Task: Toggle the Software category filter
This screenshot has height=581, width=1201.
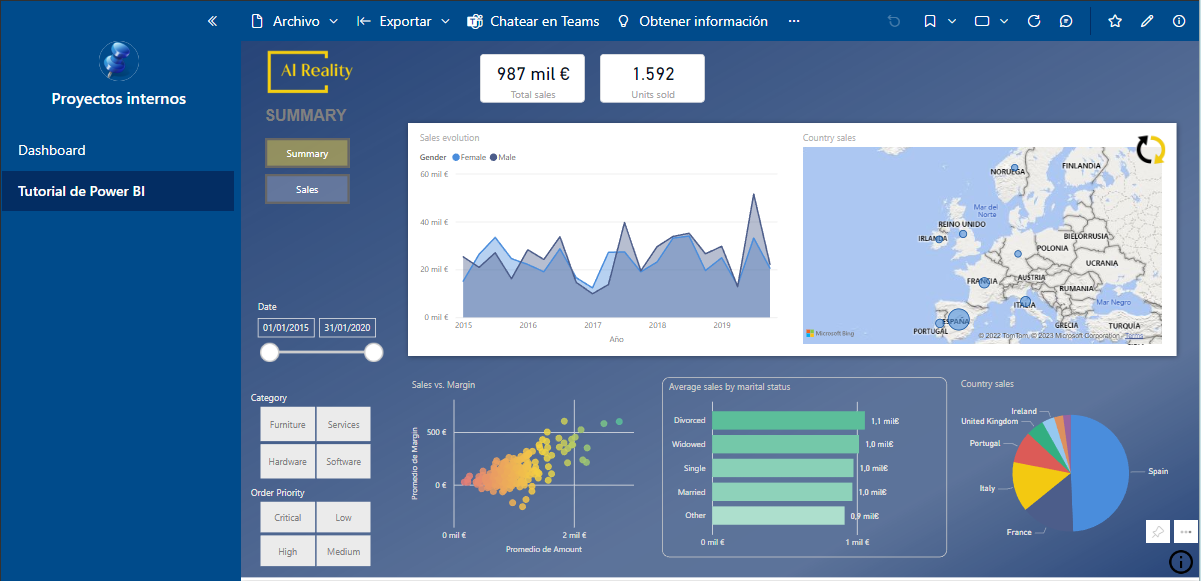Action: point(343,462)
